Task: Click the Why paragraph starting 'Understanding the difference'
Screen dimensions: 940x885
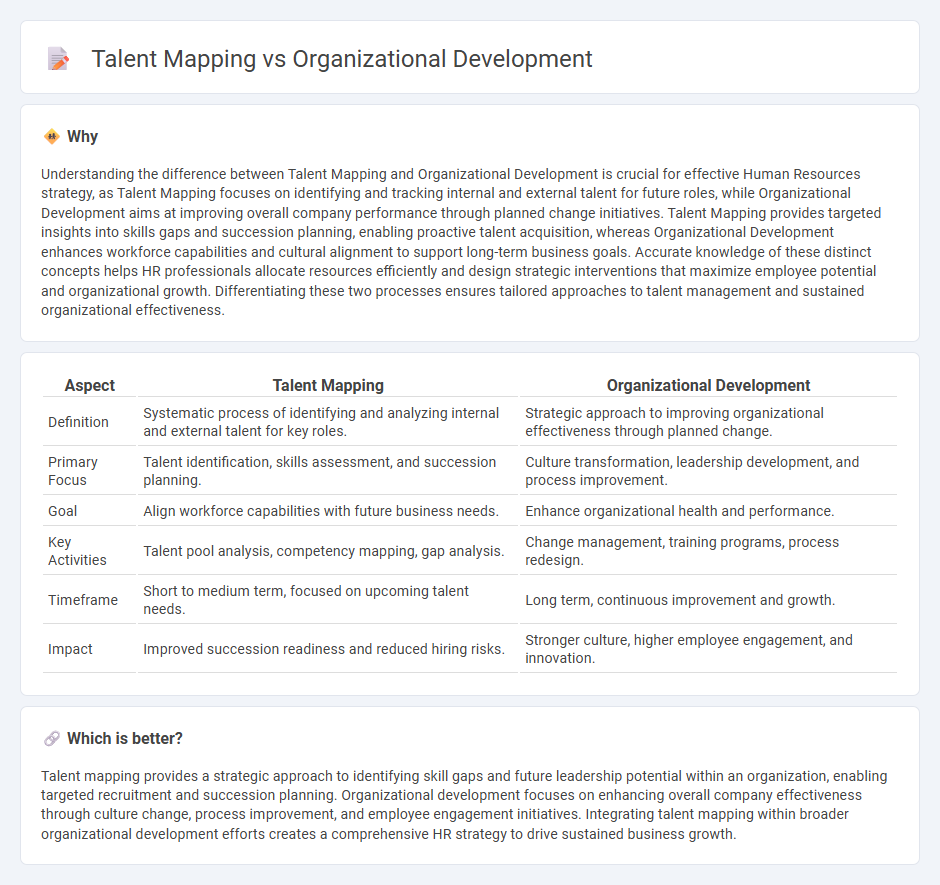Action: coord(462,242)
